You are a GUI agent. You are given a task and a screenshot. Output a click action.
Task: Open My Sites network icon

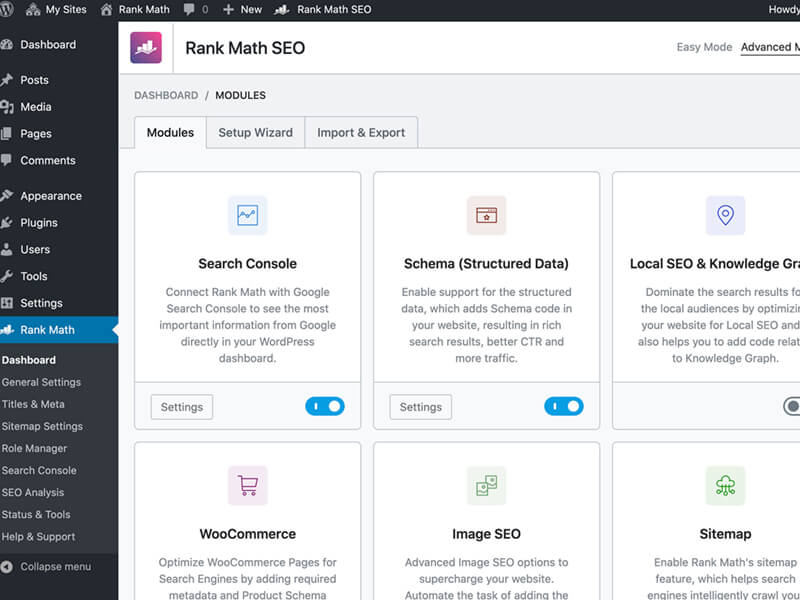33,10
